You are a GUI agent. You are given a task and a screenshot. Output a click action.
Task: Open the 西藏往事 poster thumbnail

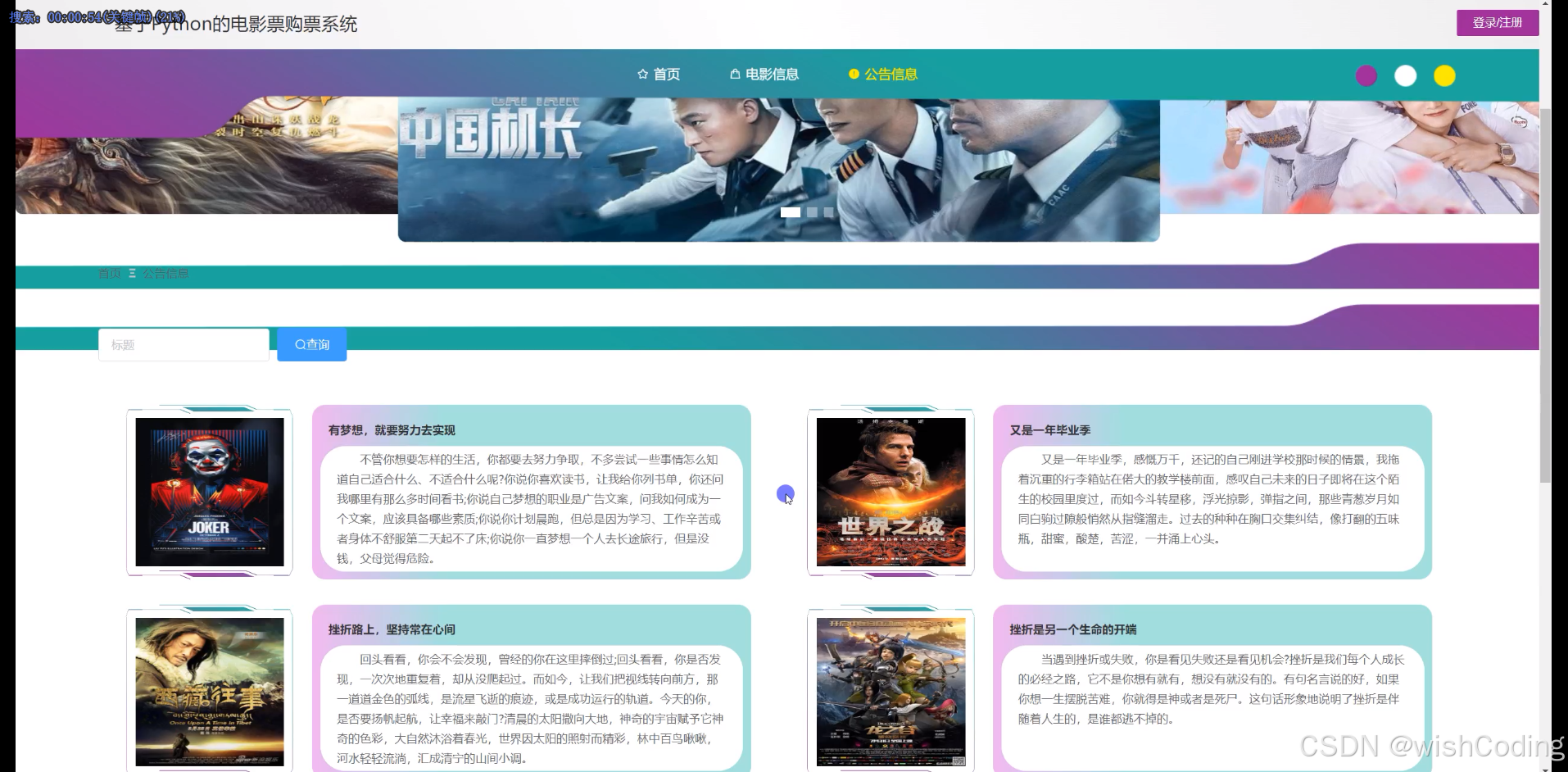click(210, 693)
